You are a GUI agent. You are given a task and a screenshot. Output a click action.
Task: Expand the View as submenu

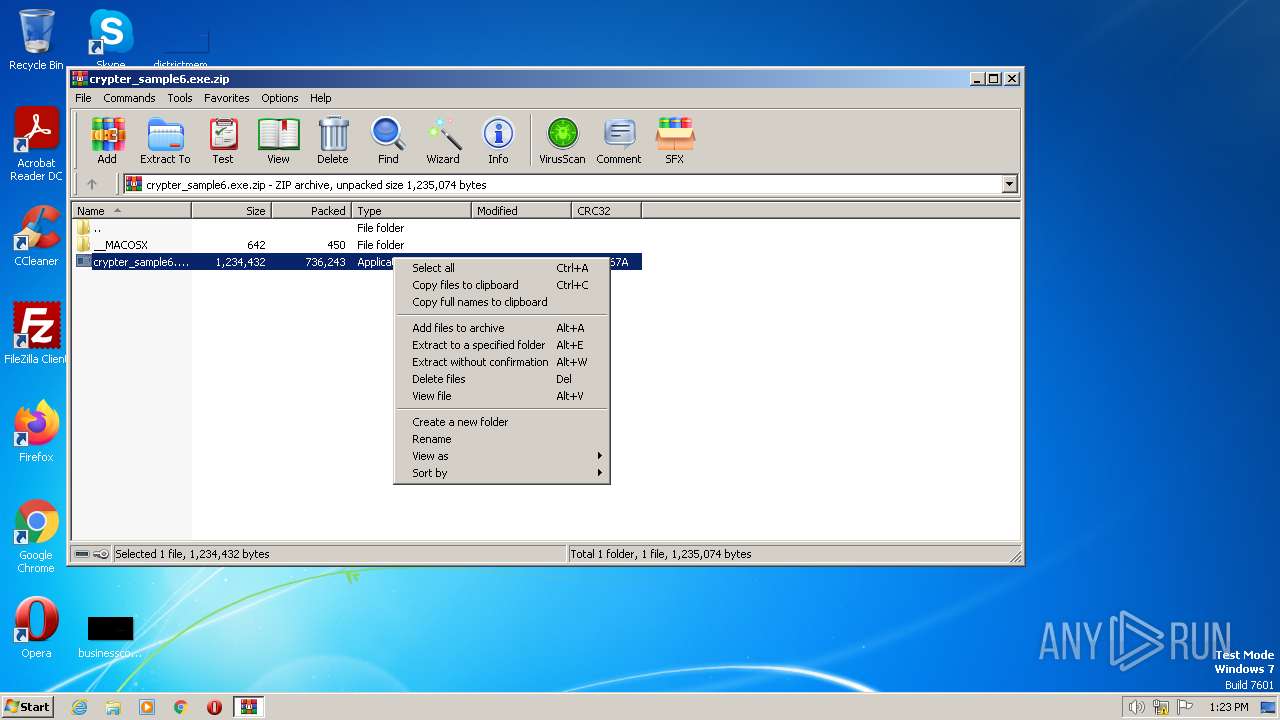click(502, 456)
